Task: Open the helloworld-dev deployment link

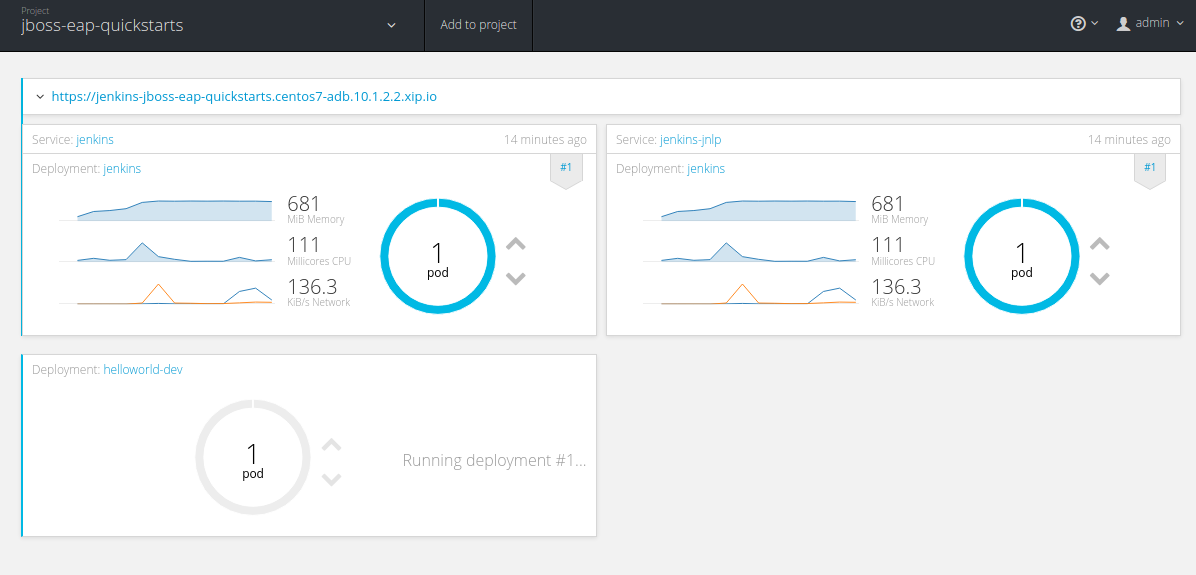Action: [143, 369]
